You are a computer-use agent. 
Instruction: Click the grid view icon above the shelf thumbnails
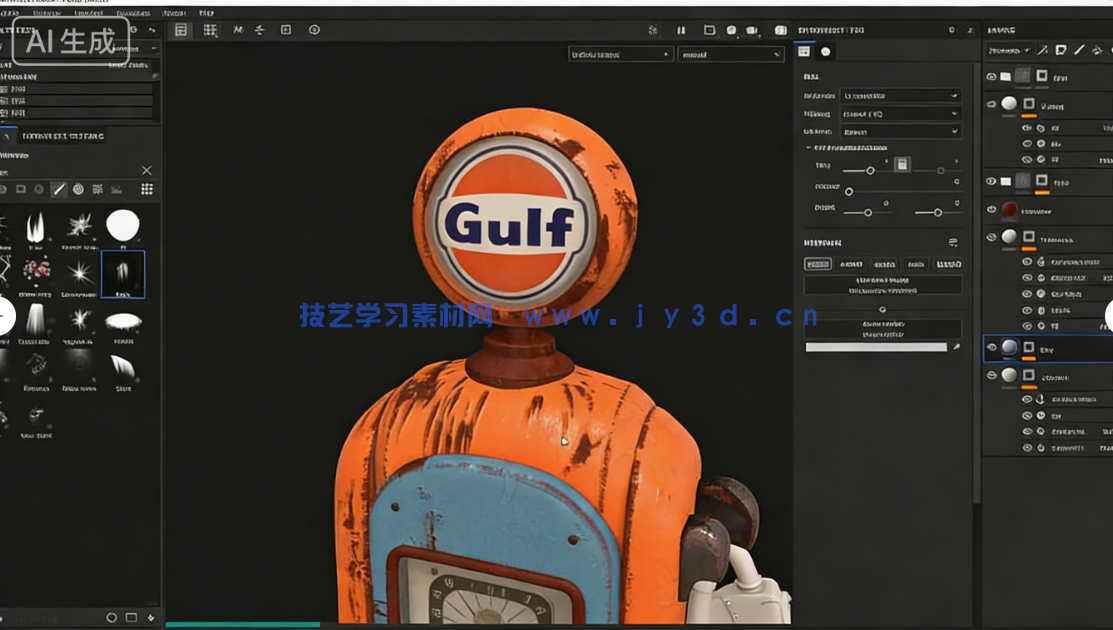[147, 189]
